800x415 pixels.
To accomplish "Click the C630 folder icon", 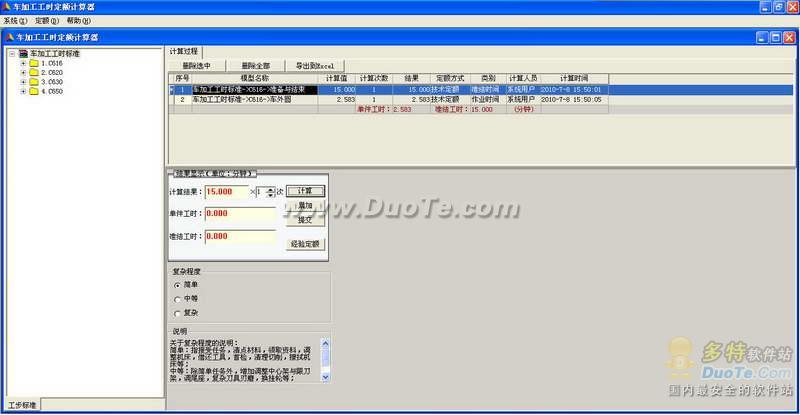I will 34,82.
